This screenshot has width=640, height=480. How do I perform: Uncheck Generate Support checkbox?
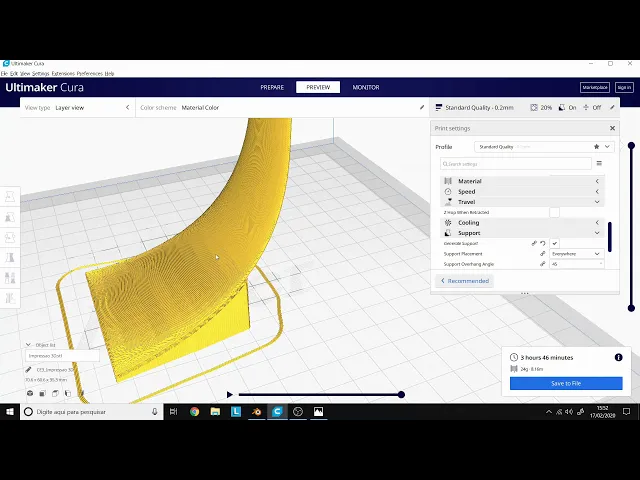pyautogui.click(x=554, y=243)
